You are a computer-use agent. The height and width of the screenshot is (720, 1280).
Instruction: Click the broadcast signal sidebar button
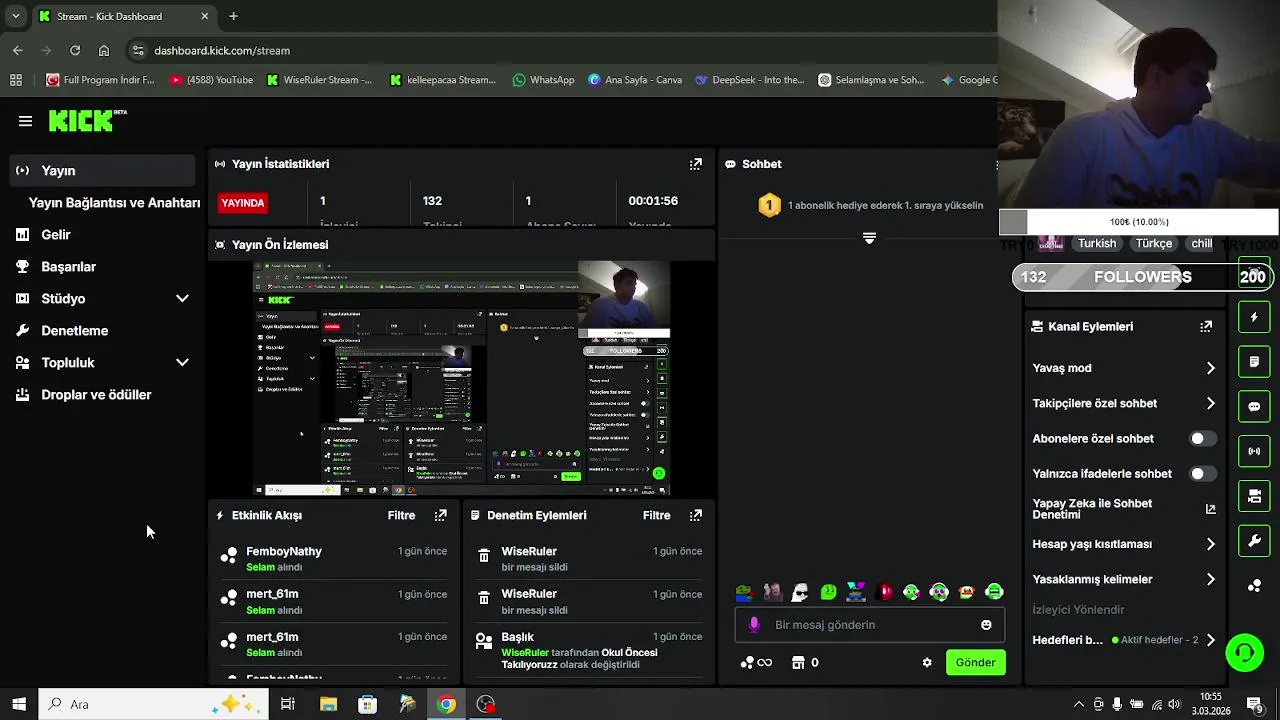(x=1254, y=451)
